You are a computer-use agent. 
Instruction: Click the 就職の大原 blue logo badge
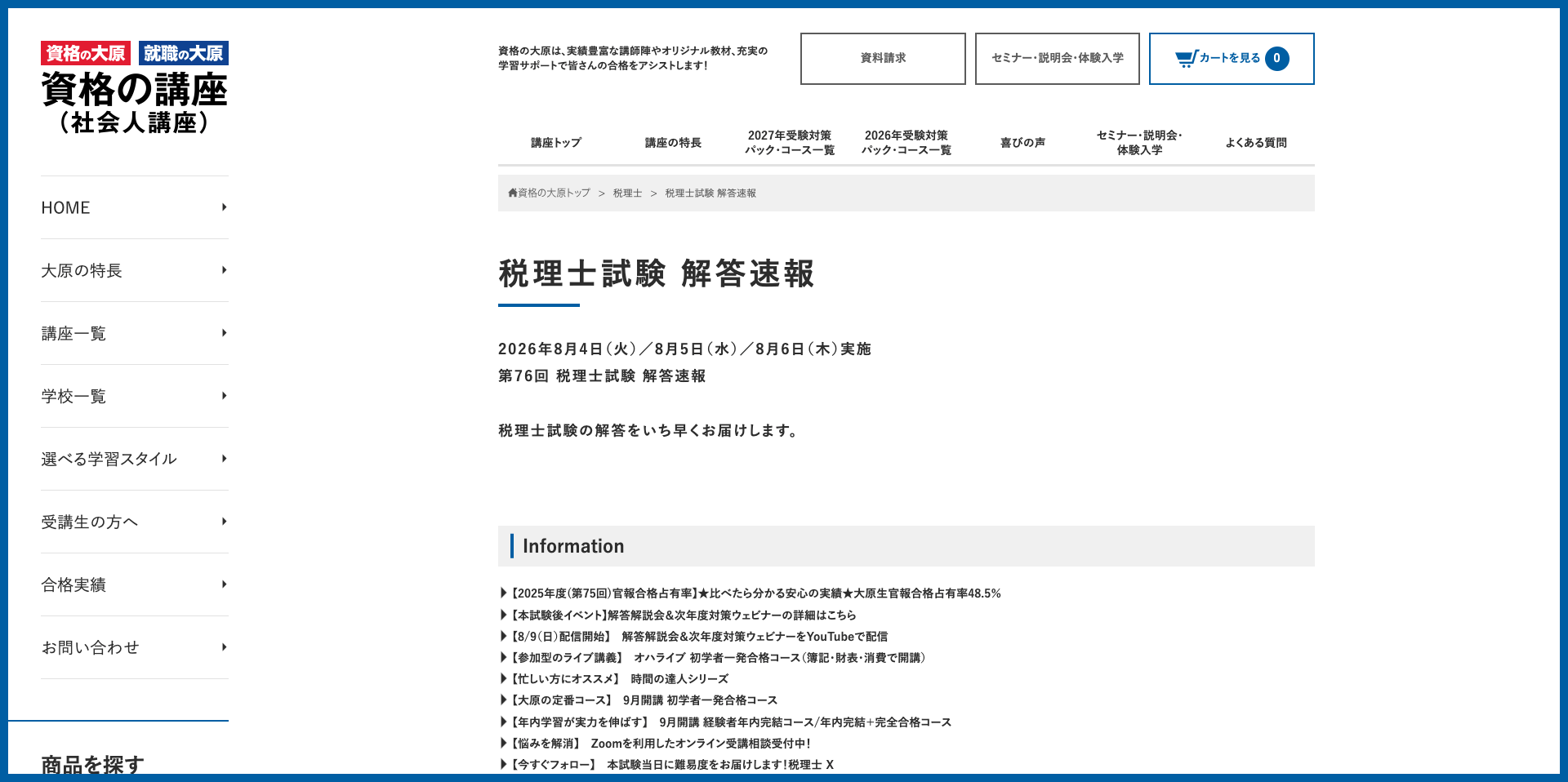pos(184,53)
